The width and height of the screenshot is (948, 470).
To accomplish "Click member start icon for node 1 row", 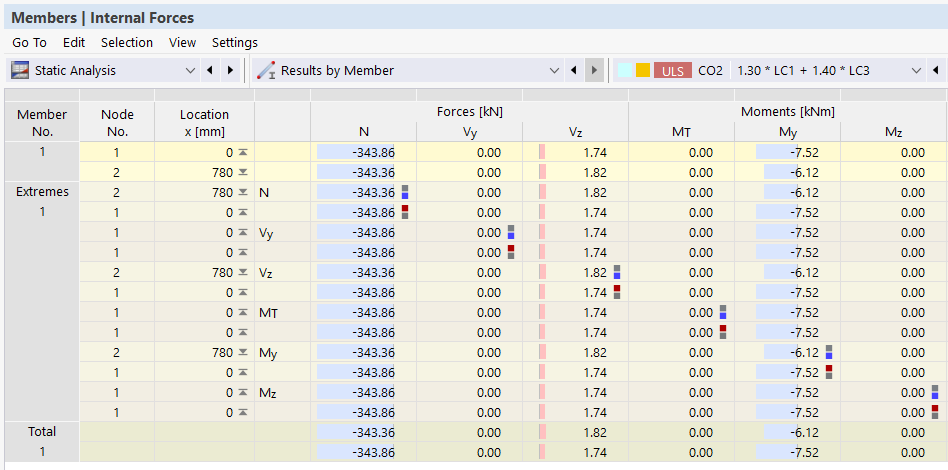I will tap(242, 152).
